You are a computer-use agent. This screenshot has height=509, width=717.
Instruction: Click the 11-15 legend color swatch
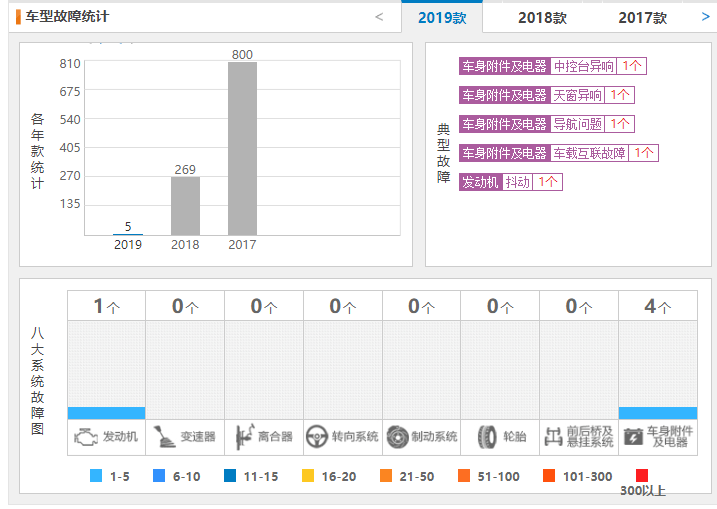230,476
